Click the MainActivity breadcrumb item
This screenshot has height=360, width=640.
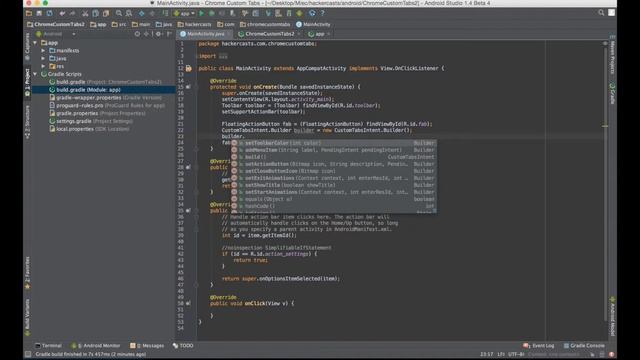click(x=313, y=24)
